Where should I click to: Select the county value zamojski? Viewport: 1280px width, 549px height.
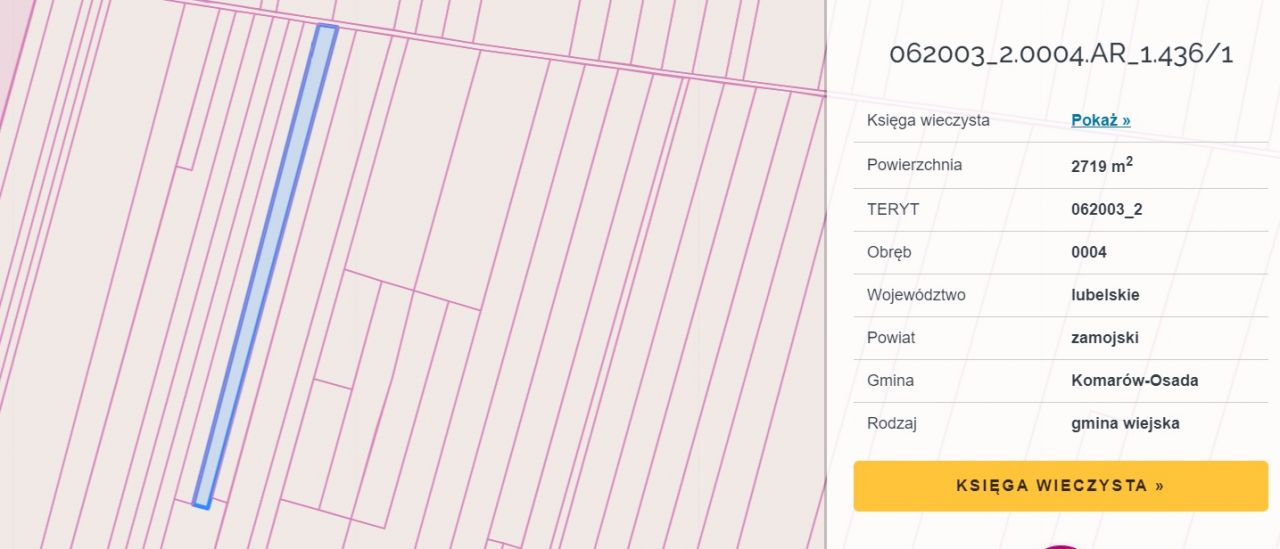click(x=1104, y=338)
